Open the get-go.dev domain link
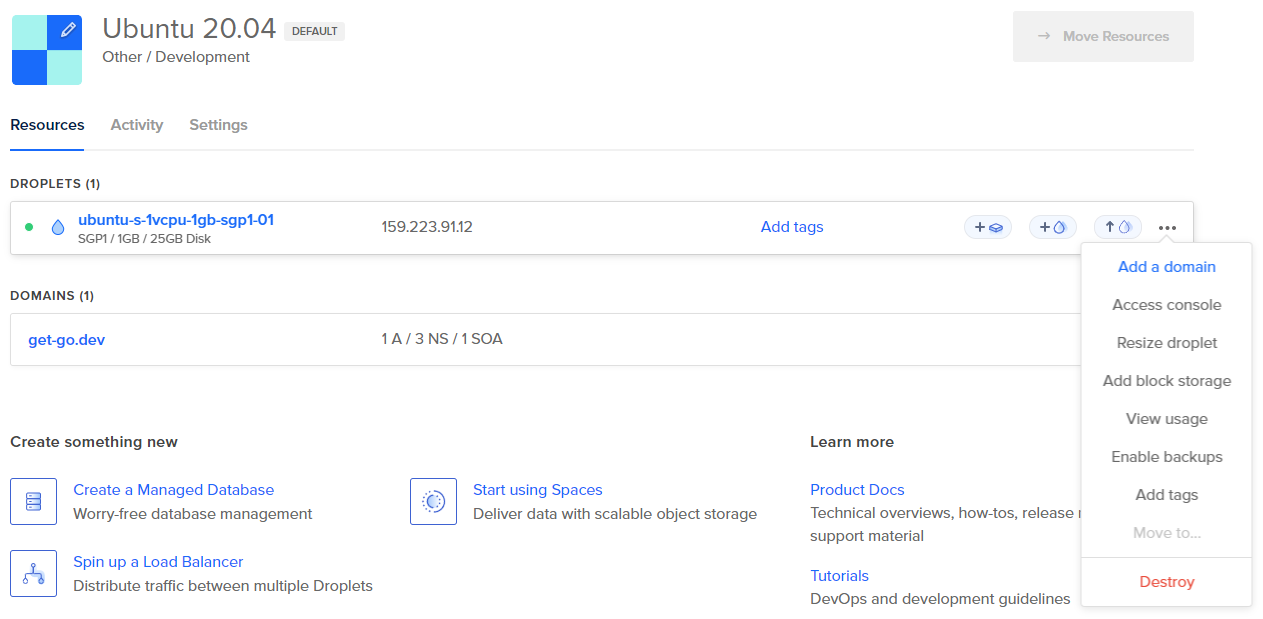 click(66, 340)
